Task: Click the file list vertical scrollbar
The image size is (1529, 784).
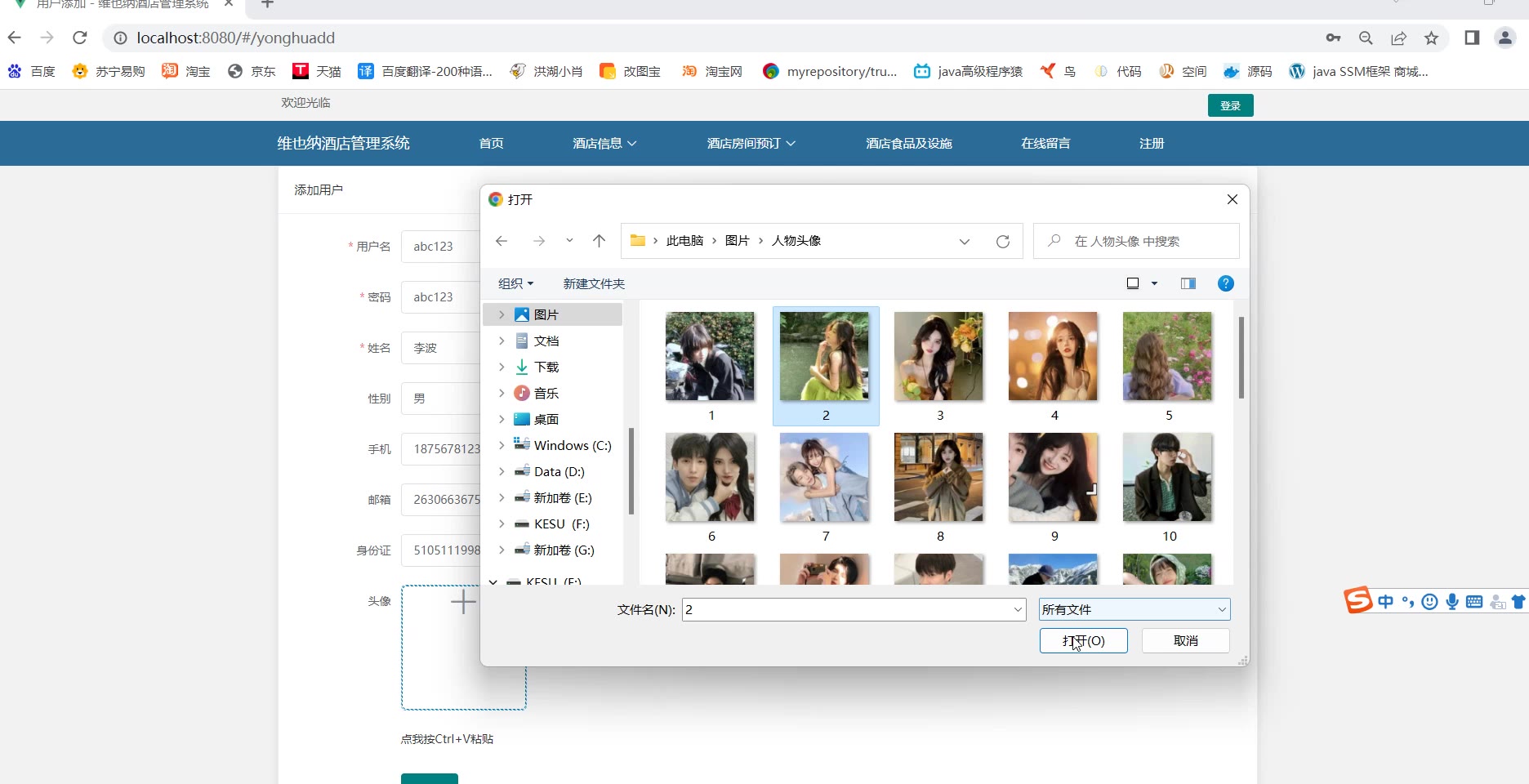Action: point(1241,358)
